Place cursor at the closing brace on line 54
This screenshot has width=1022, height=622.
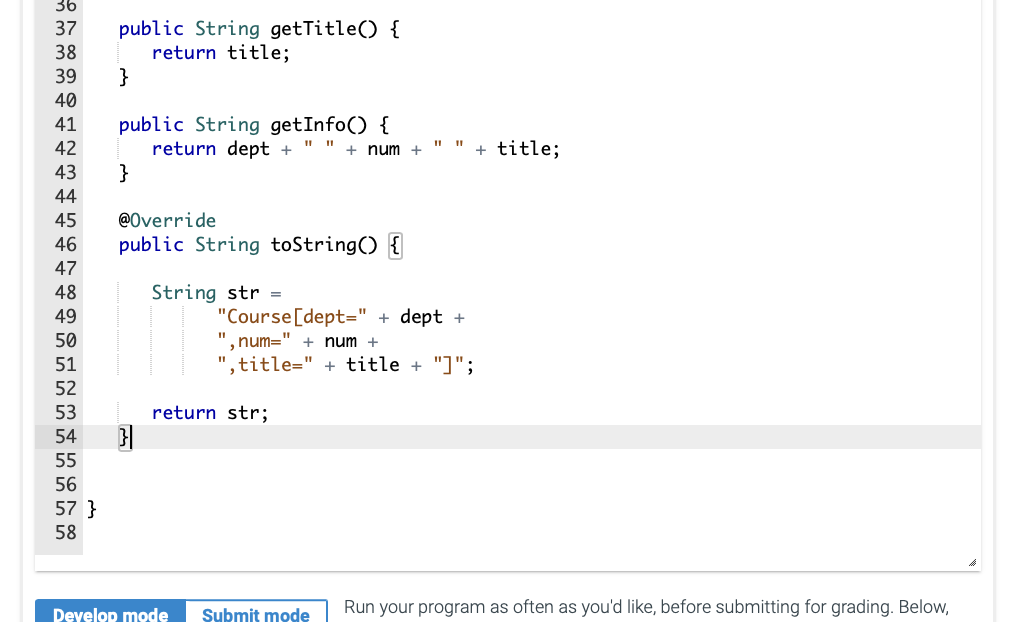pyautogui.click(x=122, y=436)
